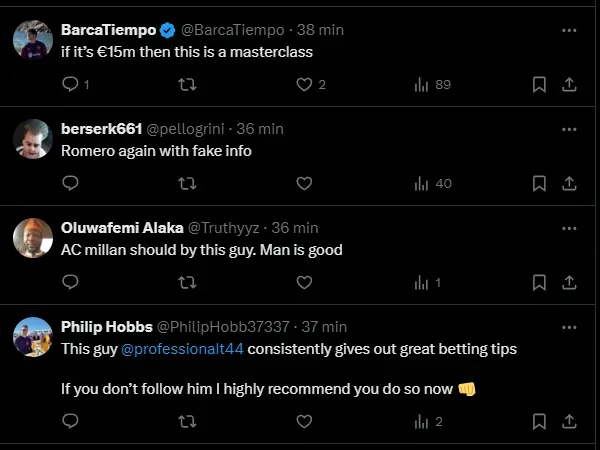600x450 pixels.
Task: Bookmark BarcaTiempo's tweet
Action: pos(539,85)
